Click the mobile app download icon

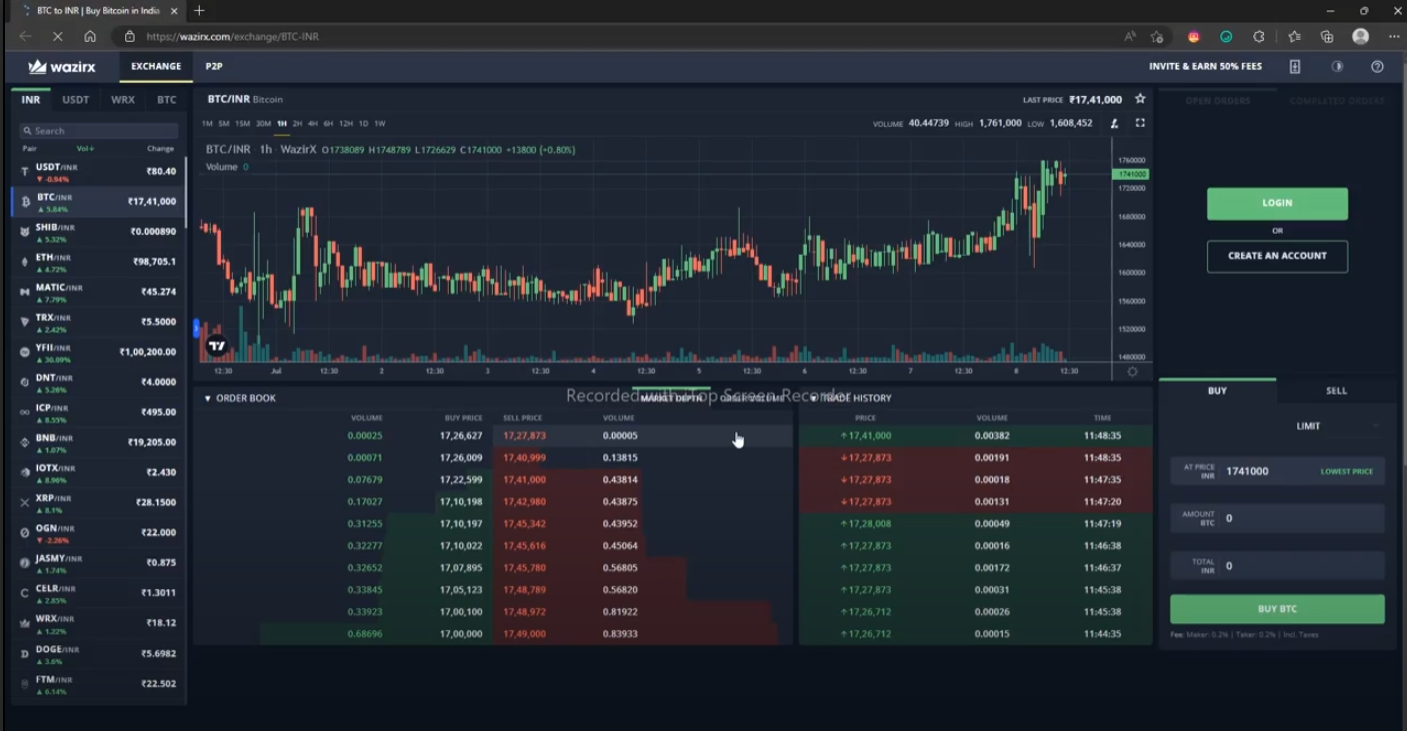(x=1294, y=66)
